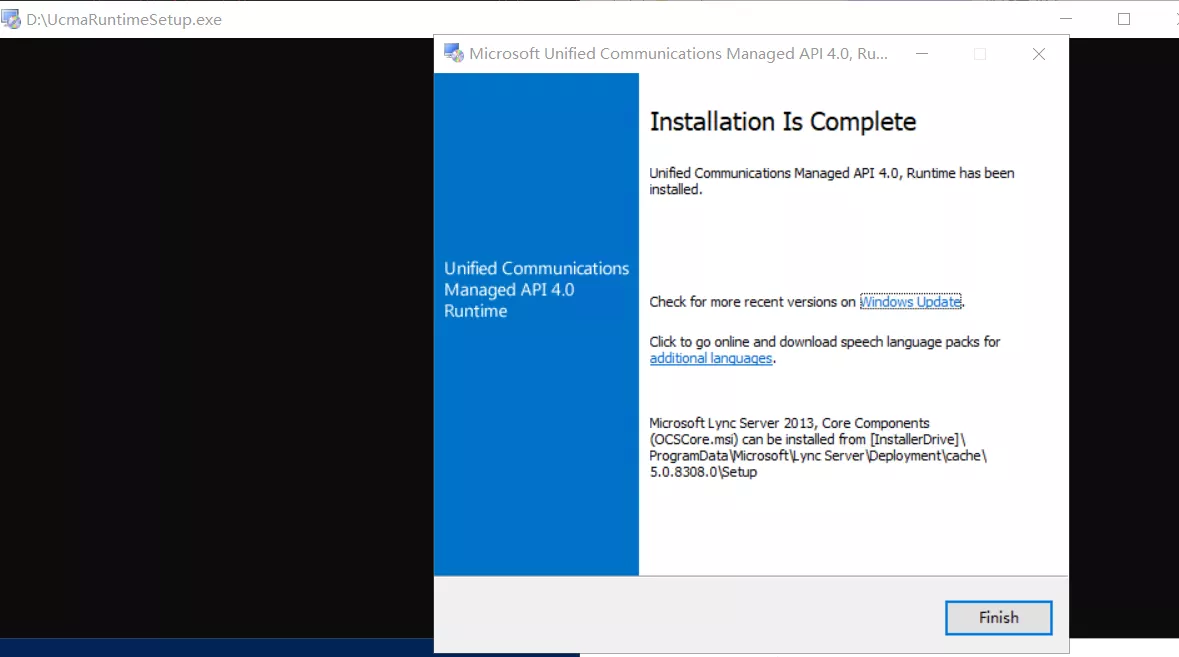Maximize the UcmaRuntimeSetup.exe console window
Viewport: 1179px width, 657px height.
[1123, 19]
